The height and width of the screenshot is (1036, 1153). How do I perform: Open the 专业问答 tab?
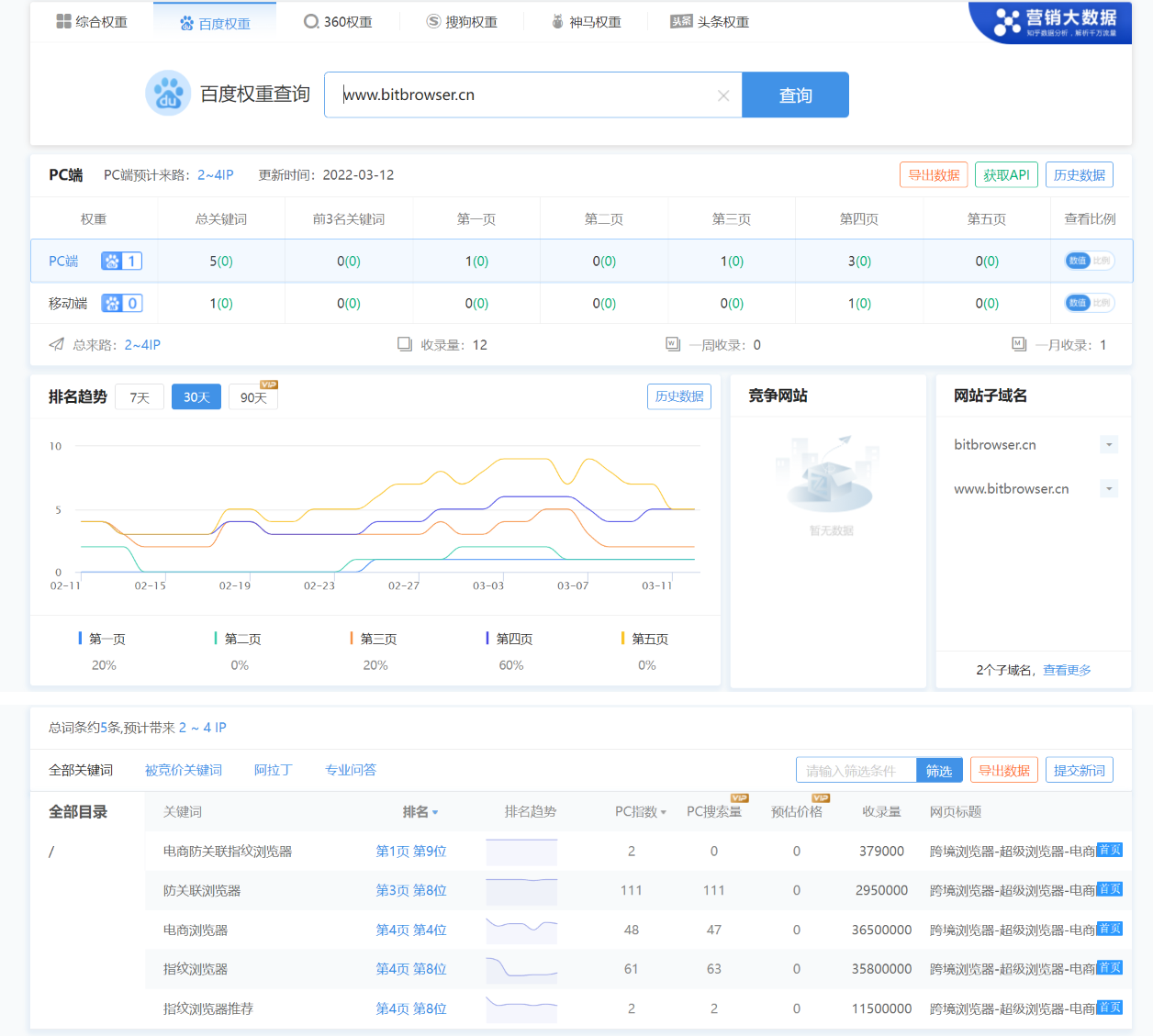tap(351, 770)
